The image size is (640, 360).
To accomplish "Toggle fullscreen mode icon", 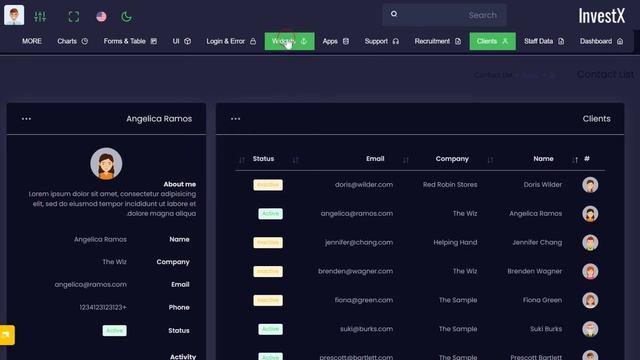I will click(74, 17).
